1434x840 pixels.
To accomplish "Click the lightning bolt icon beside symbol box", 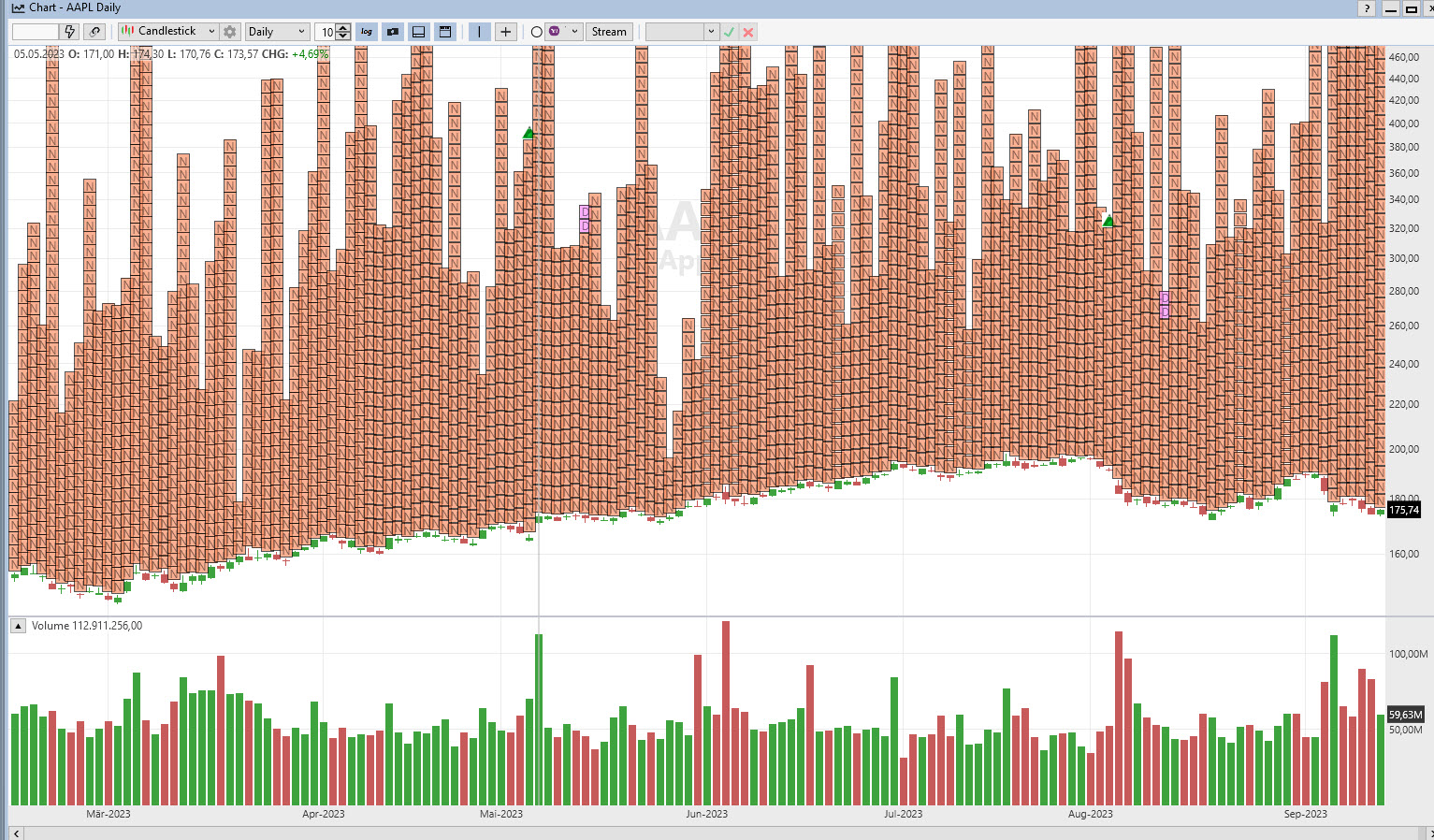I will (x=70, y=32).
